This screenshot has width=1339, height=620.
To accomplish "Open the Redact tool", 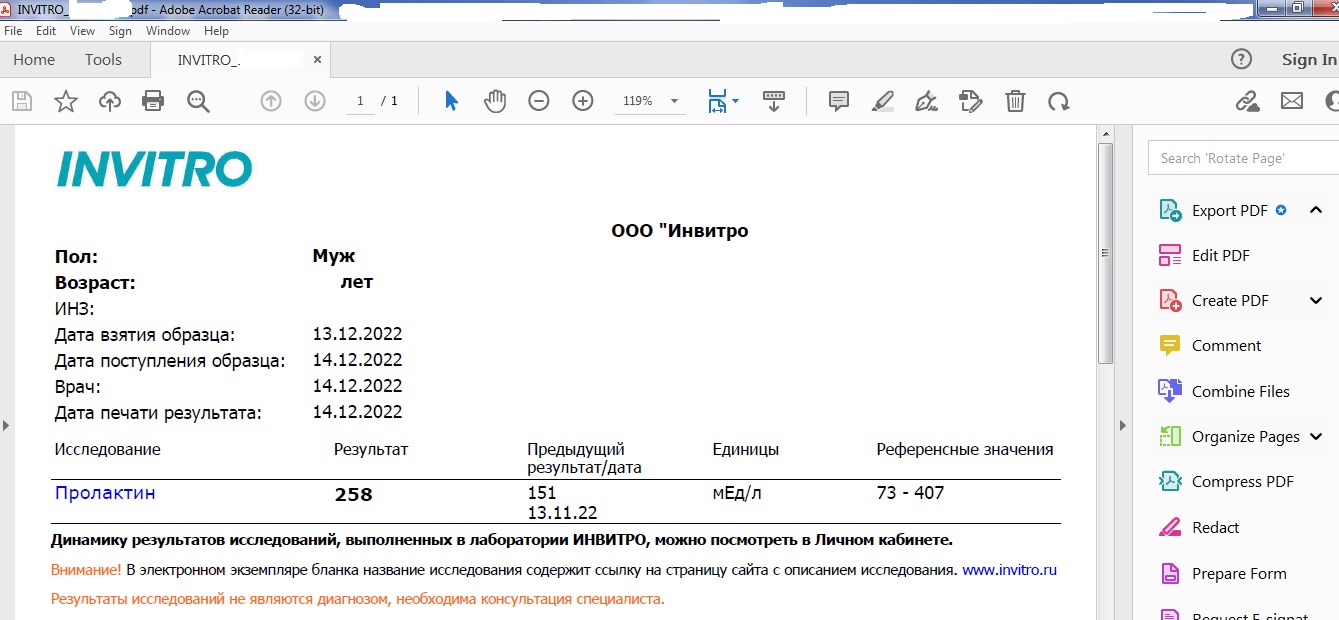I will (1215, 528).
